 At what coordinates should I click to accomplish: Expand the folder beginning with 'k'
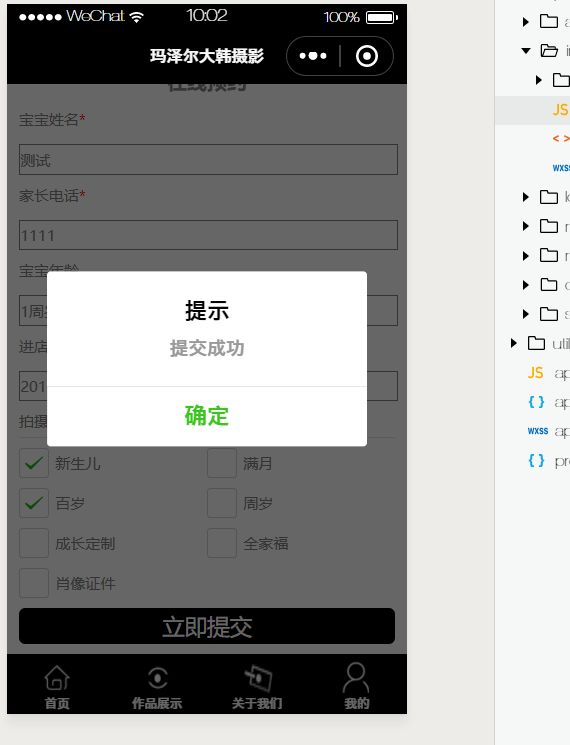[x=525, y=197]
